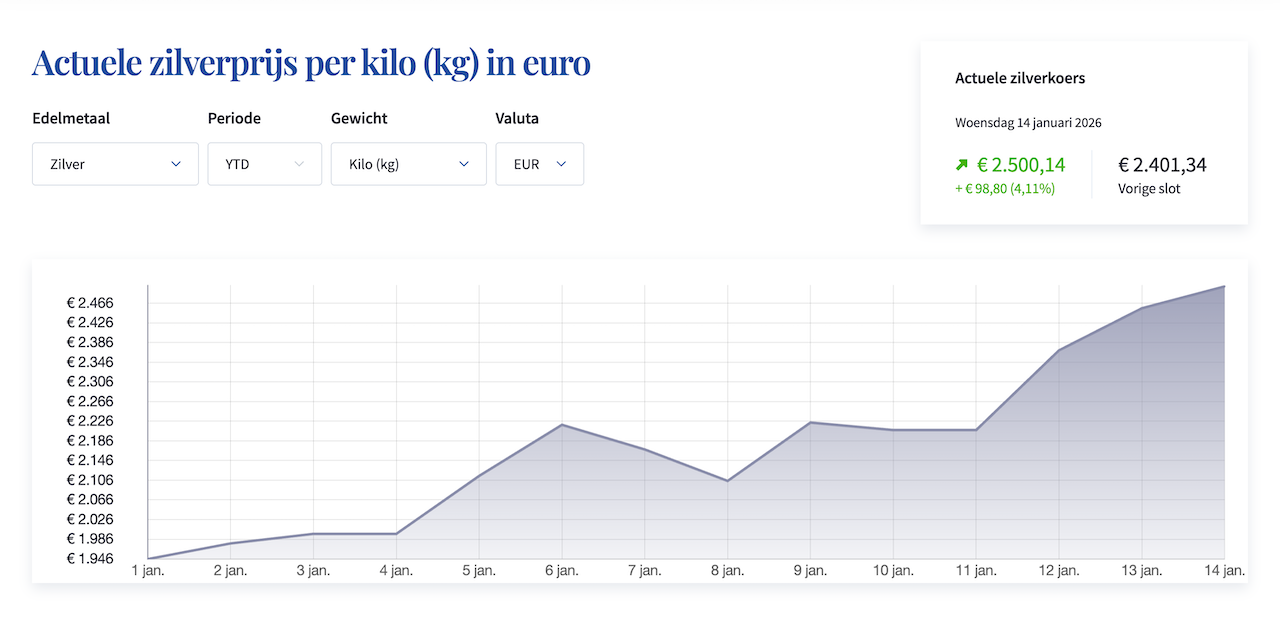Click the chevron arrow in Zilver selector
The width and height of the screenshot is (1280, 641).
click(x=176, y=164)
